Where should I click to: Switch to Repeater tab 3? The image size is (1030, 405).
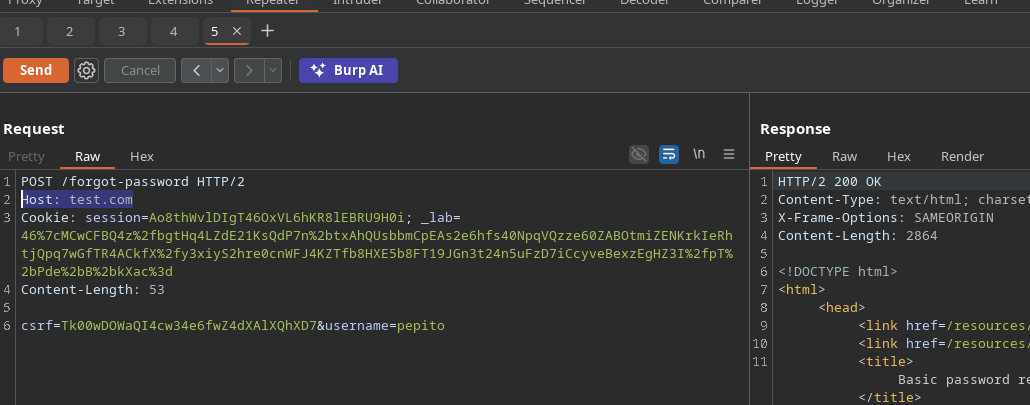[121, 31]
